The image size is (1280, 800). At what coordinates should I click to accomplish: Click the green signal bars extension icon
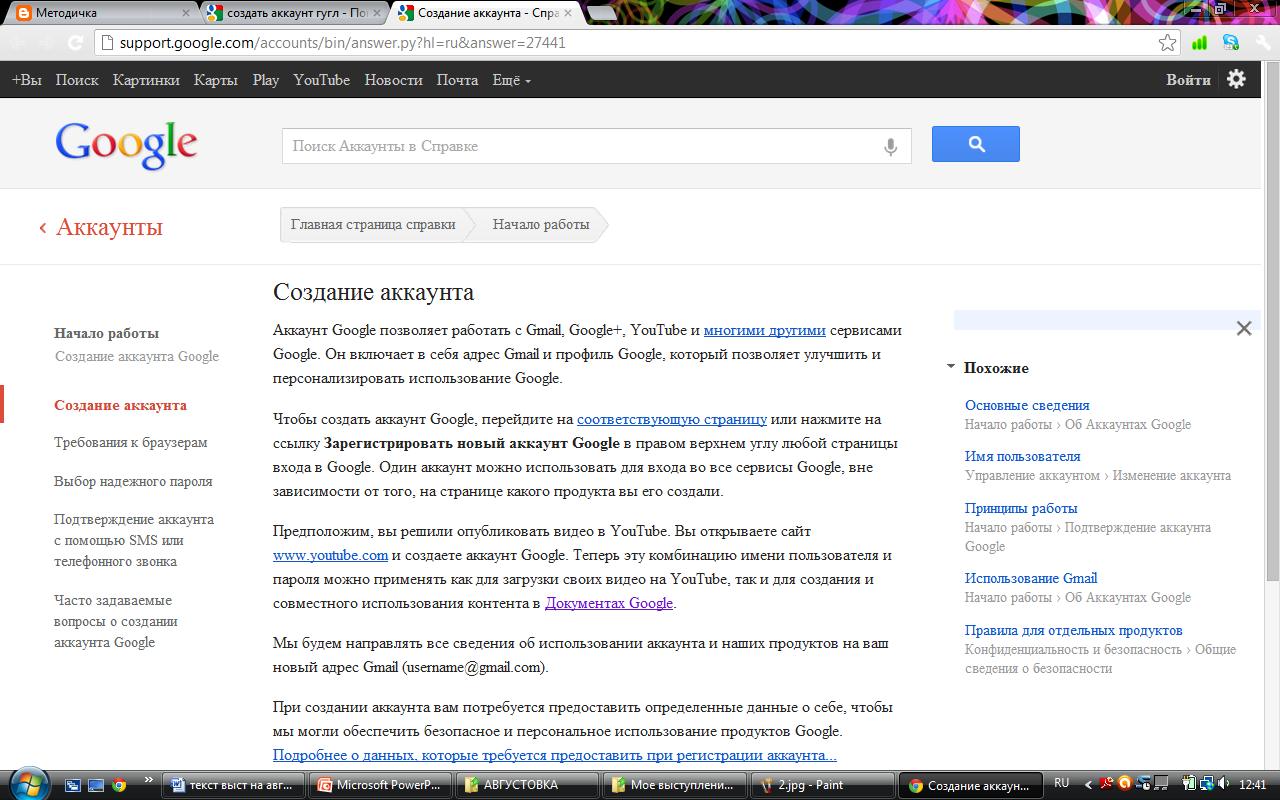pos(1199,43)
